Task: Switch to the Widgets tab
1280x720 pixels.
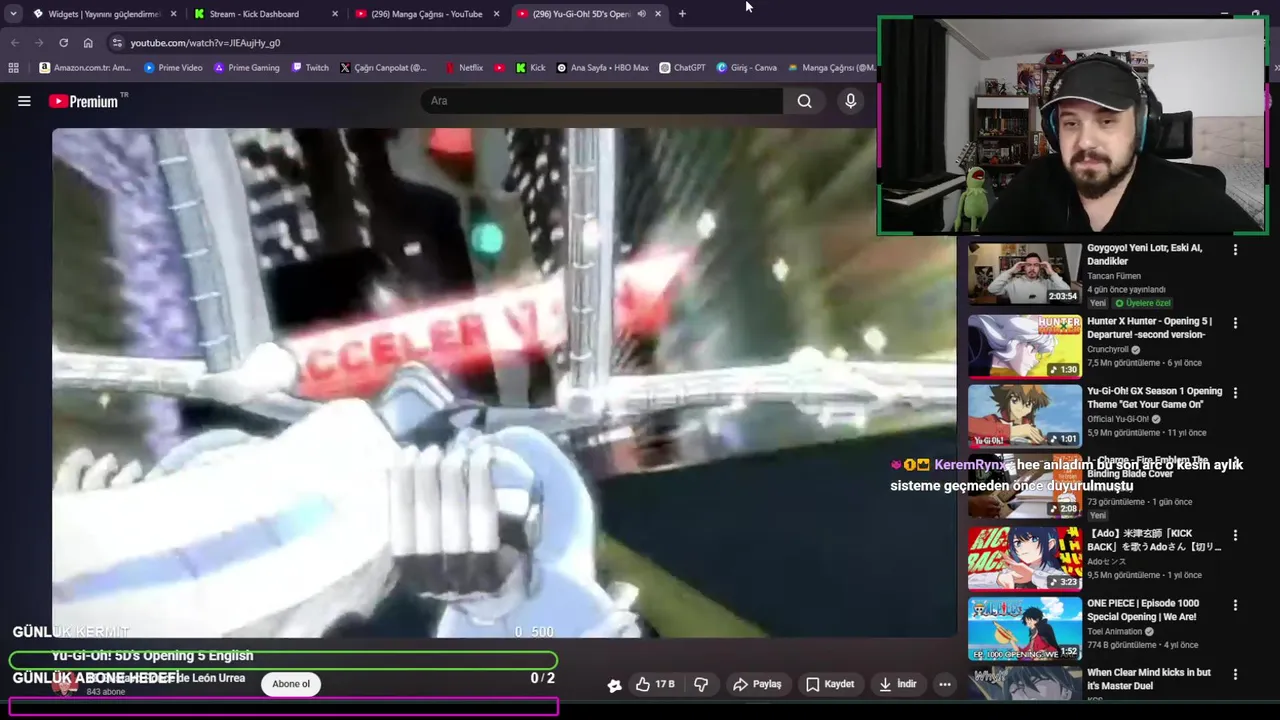Action: click(103, 14)
